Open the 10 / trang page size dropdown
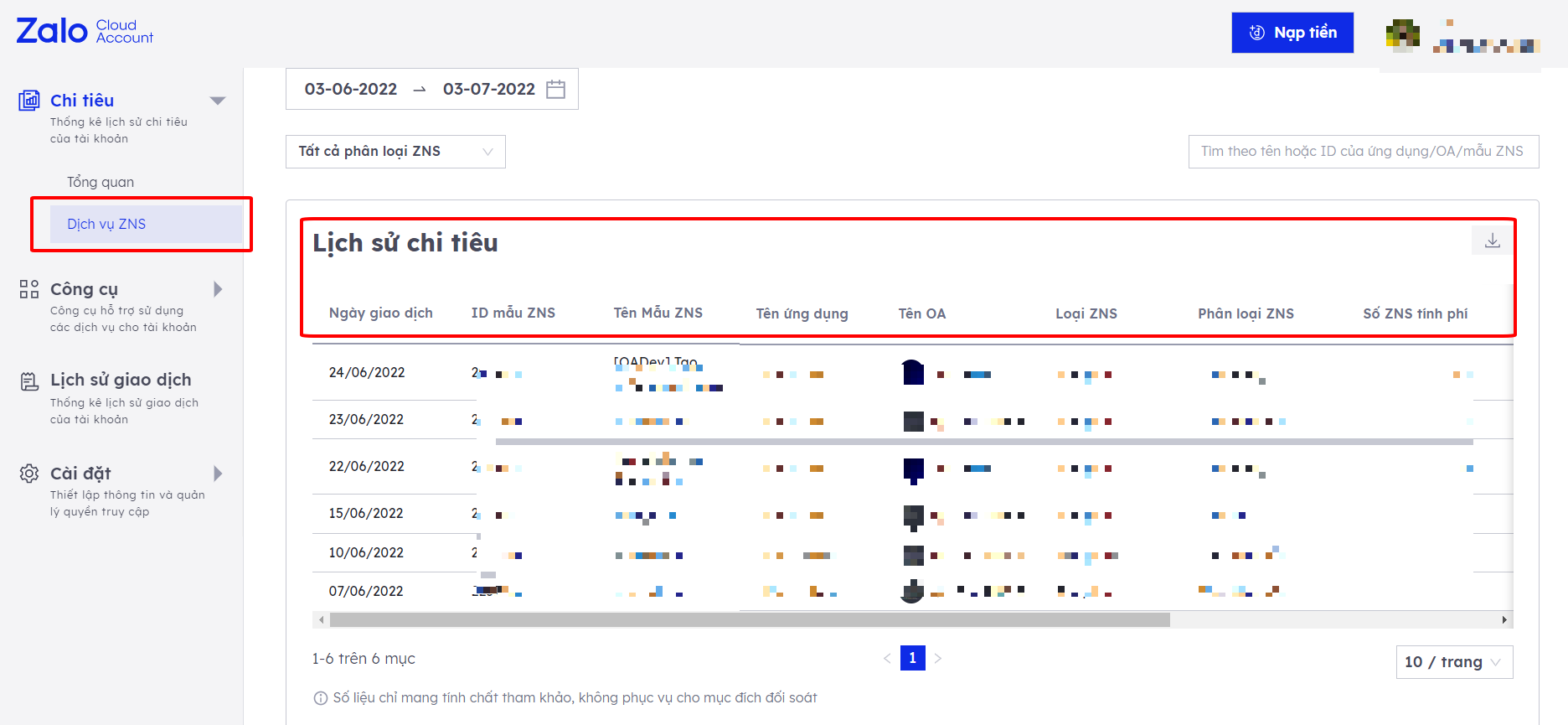Image resolution: width=1568 pixels, height=725 pixels. pyautogui.click(x=1454, y=662)
